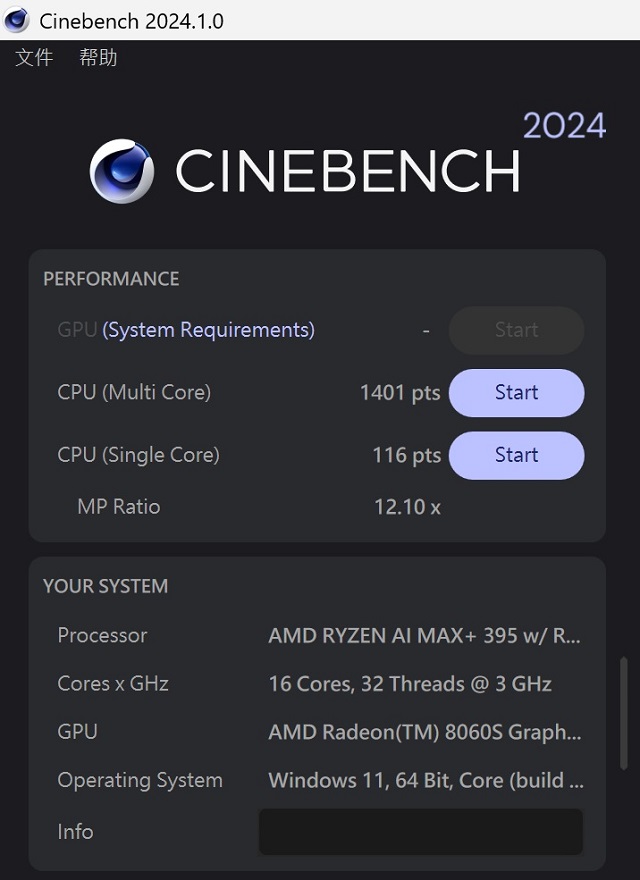Viewport: 640px width, 880px height.
Task: Open the 文件 menu
Action: (35, 57)
